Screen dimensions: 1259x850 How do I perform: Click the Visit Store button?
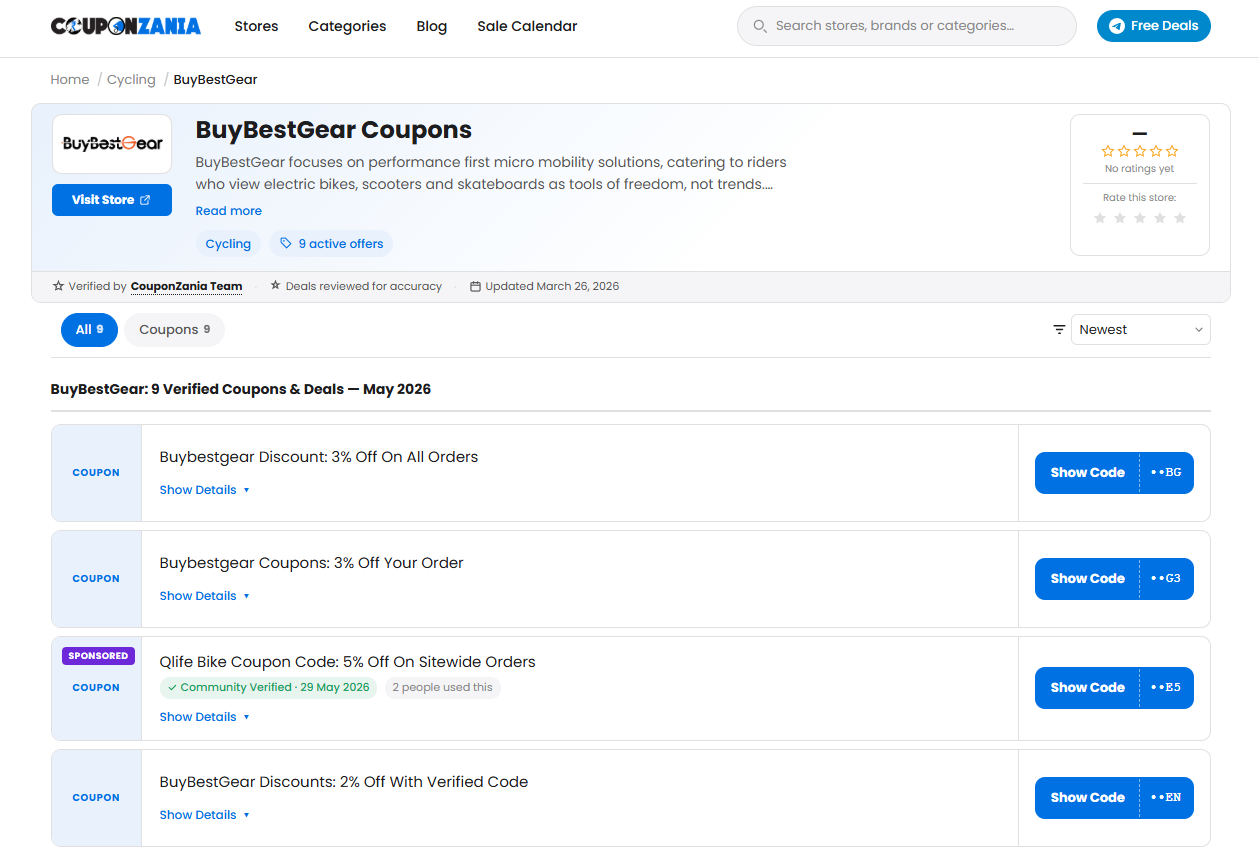pos(112,200)
